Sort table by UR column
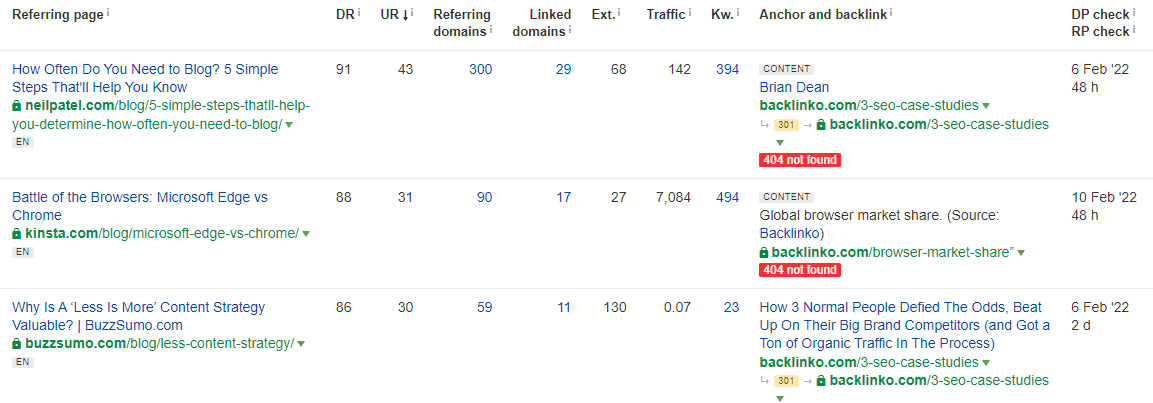Screen dimensions: 1153x403 point(395,14)
